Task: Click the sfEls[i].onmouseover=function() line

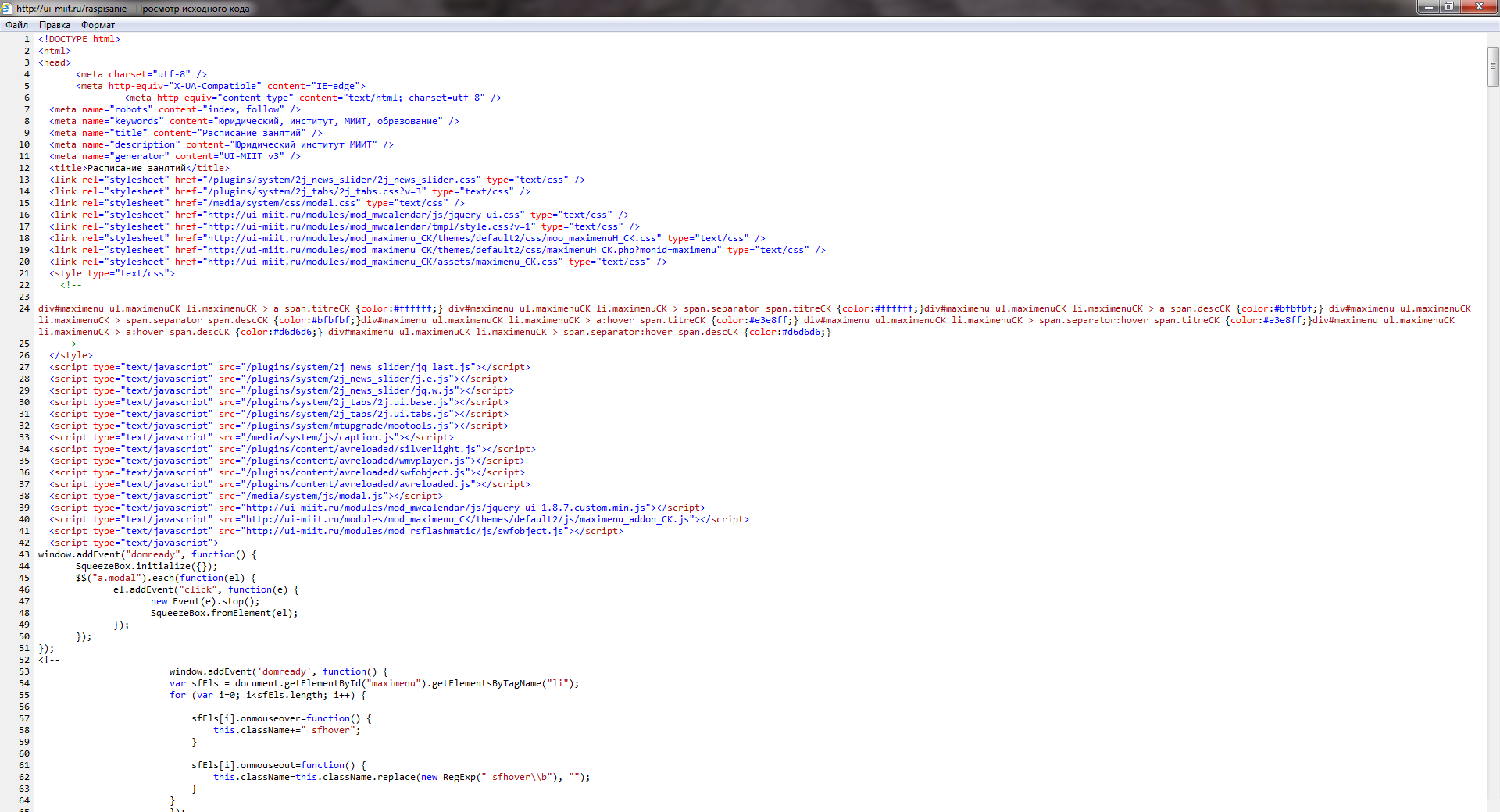Action: [x=282, y=718]
